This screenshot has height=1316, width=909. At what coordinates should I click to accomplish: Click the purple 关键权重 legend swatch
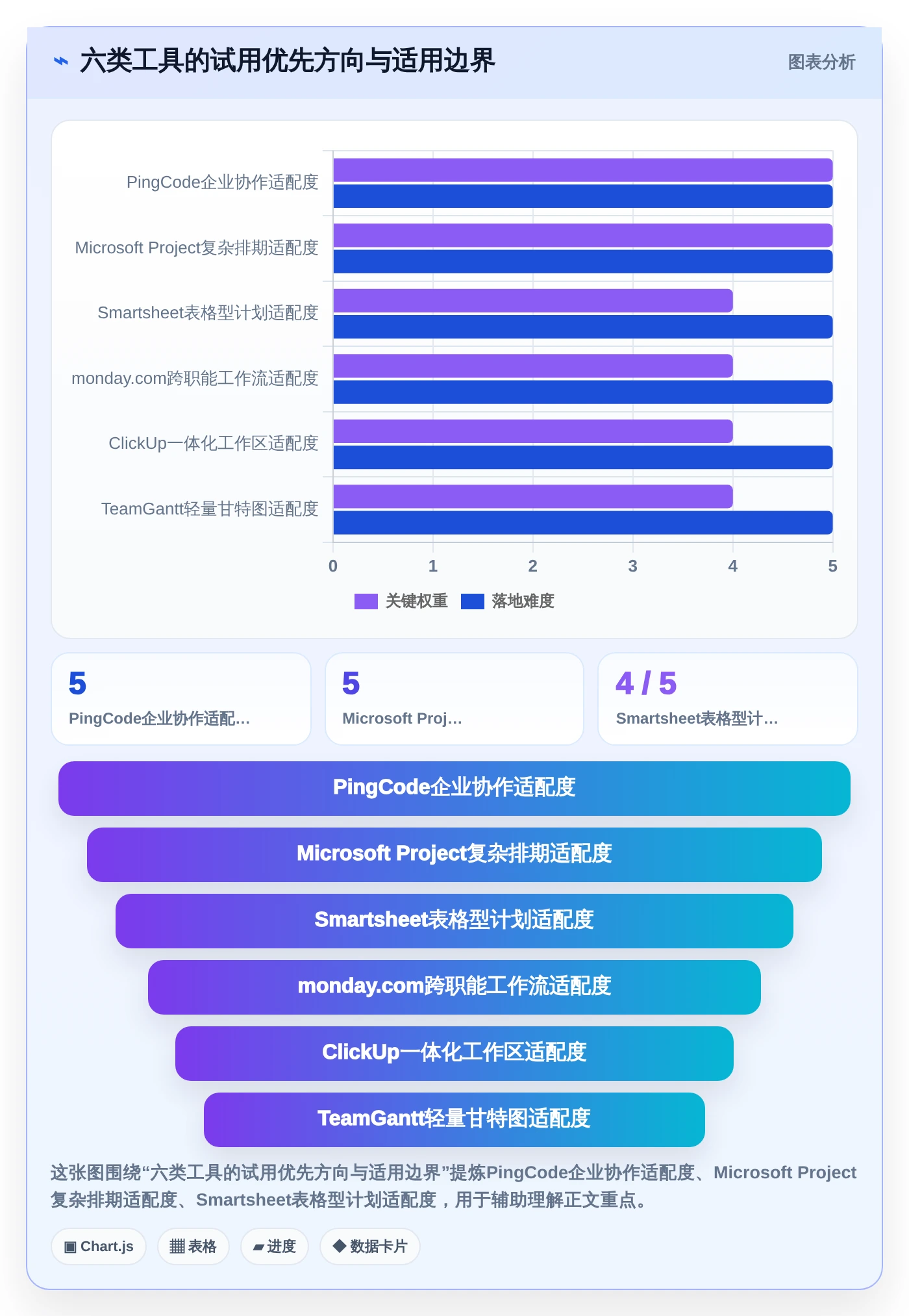pos(366,601)
